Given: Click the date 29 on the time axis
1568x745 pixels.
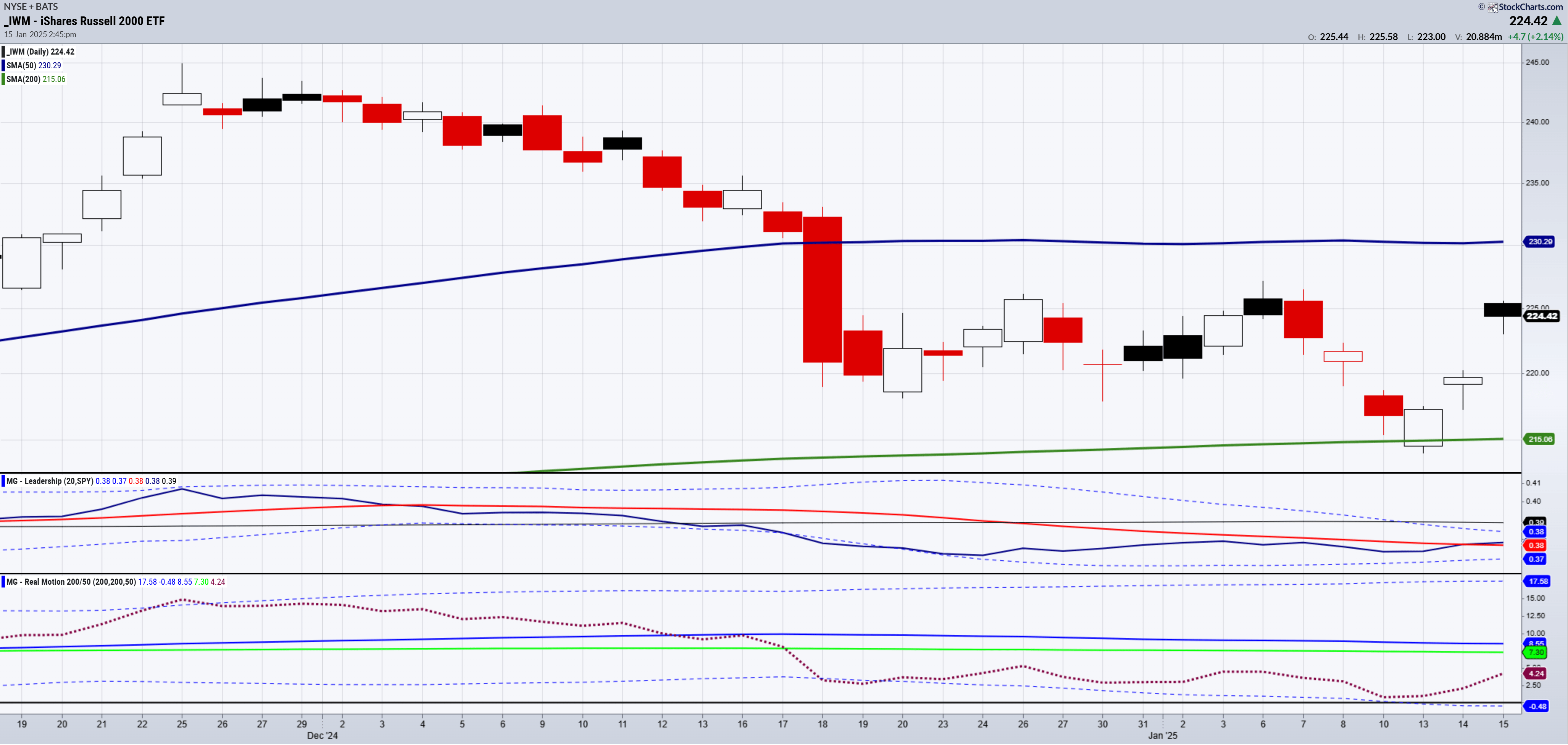Looking at the screenshot, I should coord(302,724).
